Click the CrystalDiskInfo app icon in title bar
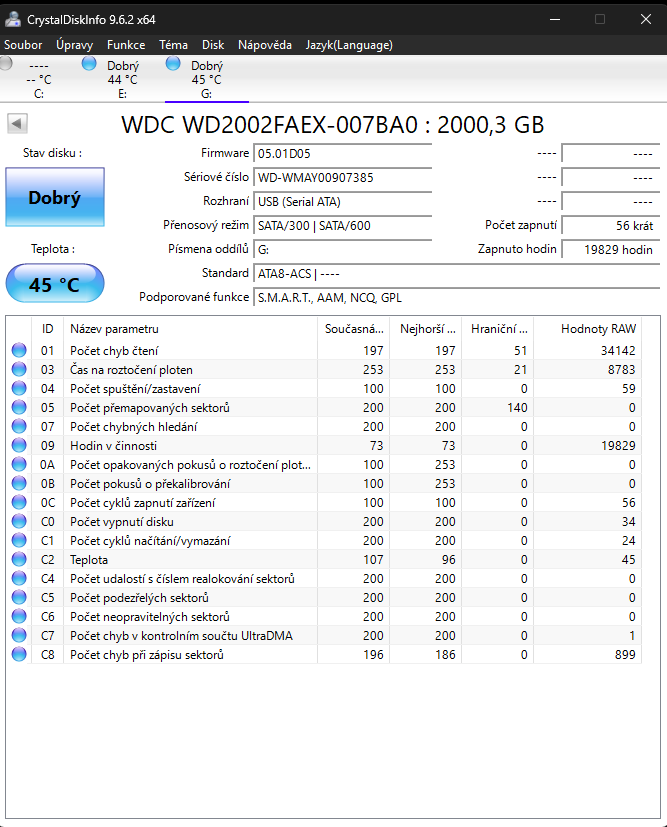This screenshot has width=667, height=827. click(x=13, y=20)
